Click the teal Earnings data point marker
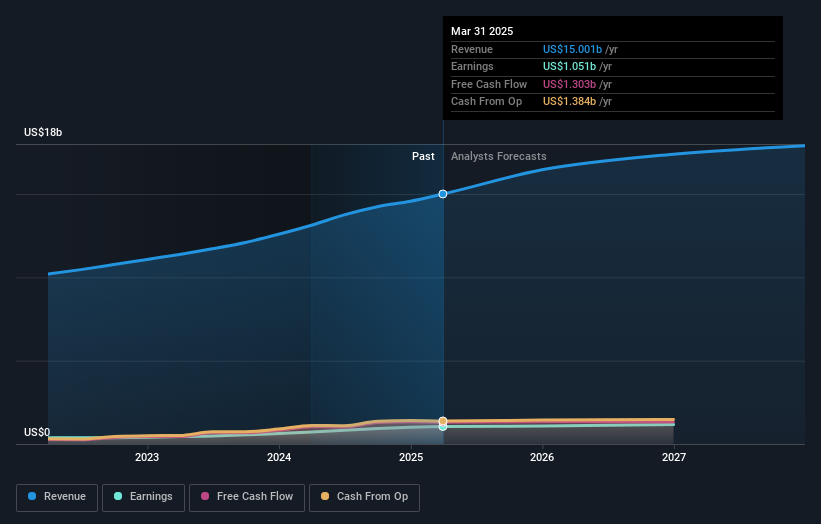This screenshot has height=524, width=821. (x=443, y=427)
